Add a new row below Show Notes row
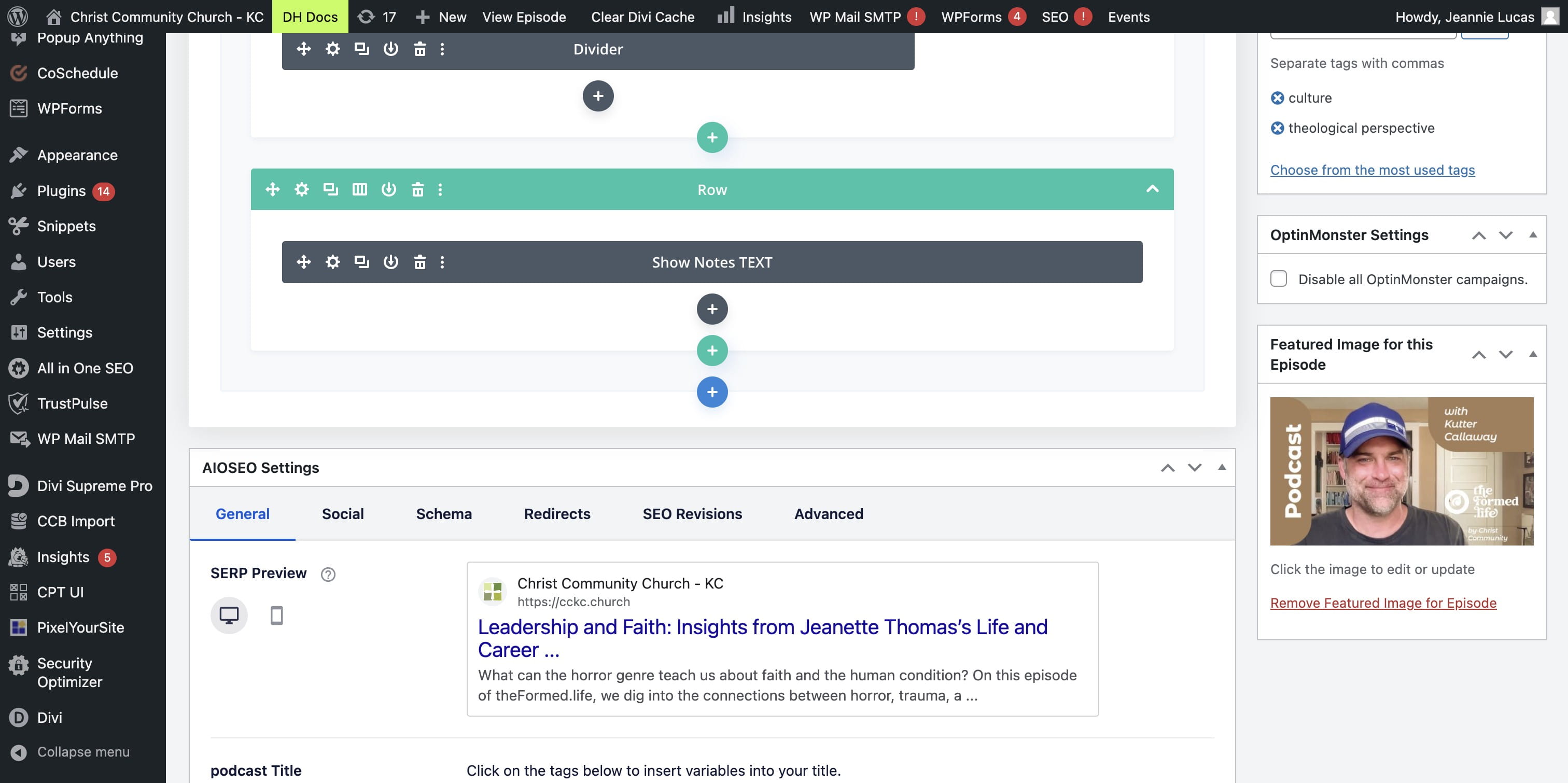1568x783 pixels. [x=712, y=351]
